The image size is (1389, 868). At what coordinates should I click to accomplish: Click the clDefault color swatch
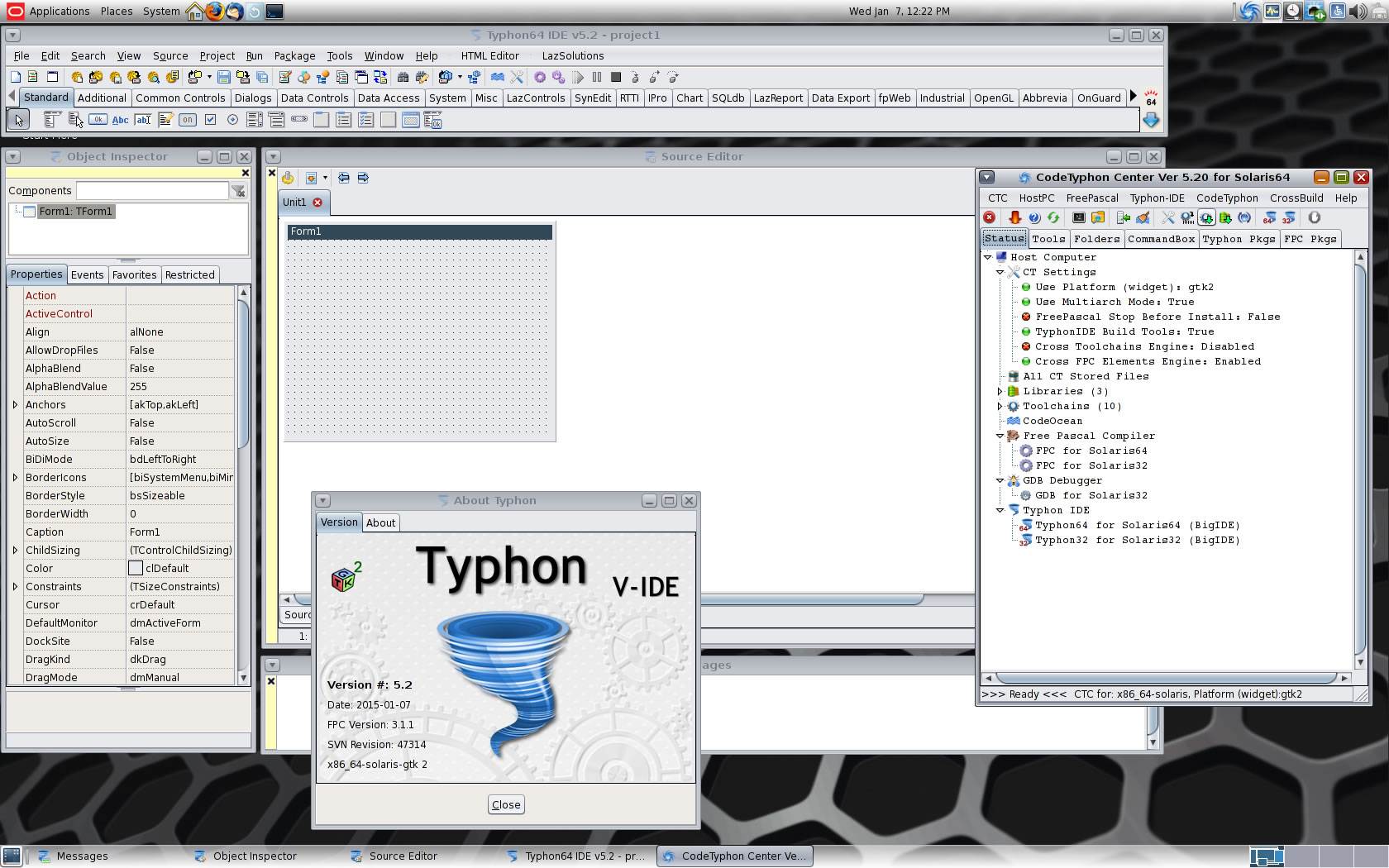(x=136, y=569)
